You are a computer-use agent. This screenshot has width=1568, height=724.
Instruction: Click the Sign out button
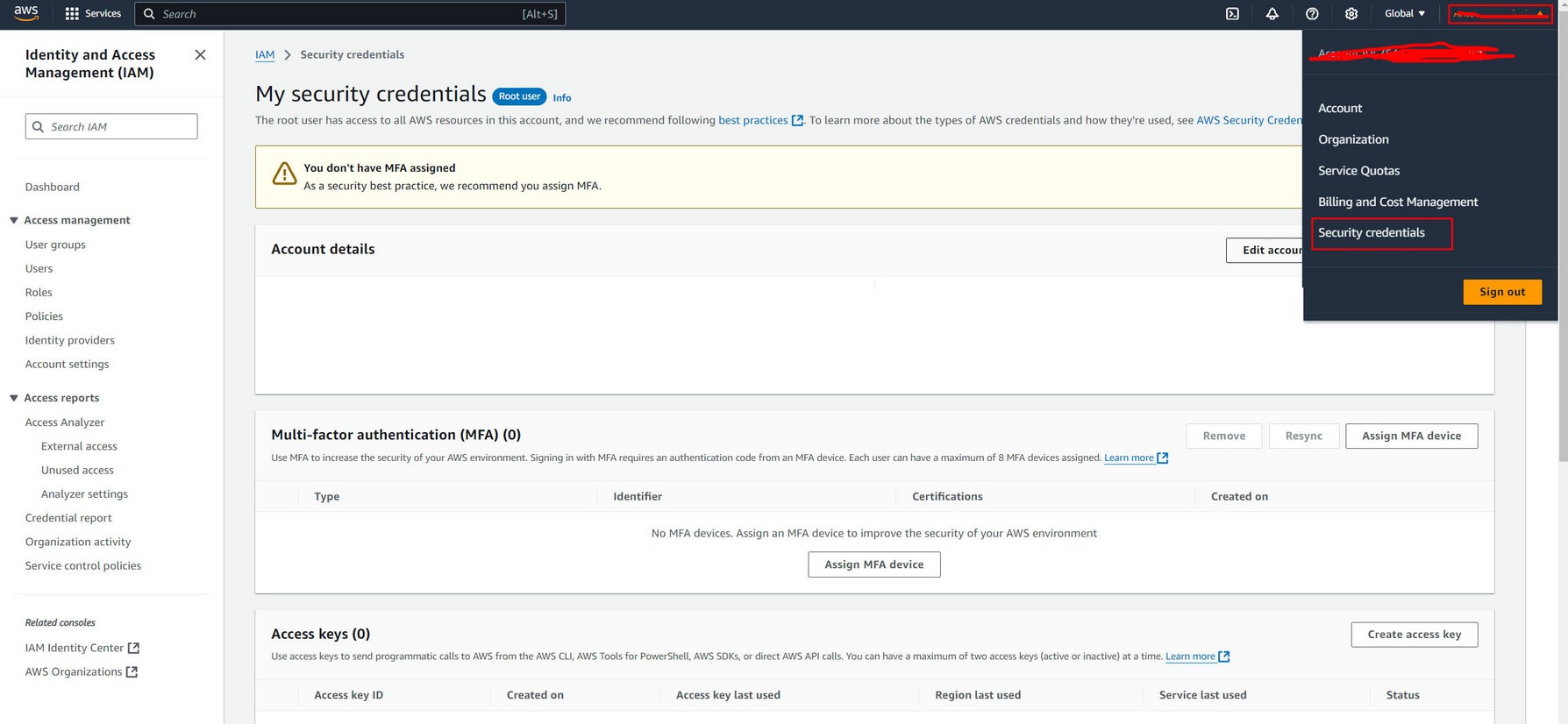[x=1501, y=292]
